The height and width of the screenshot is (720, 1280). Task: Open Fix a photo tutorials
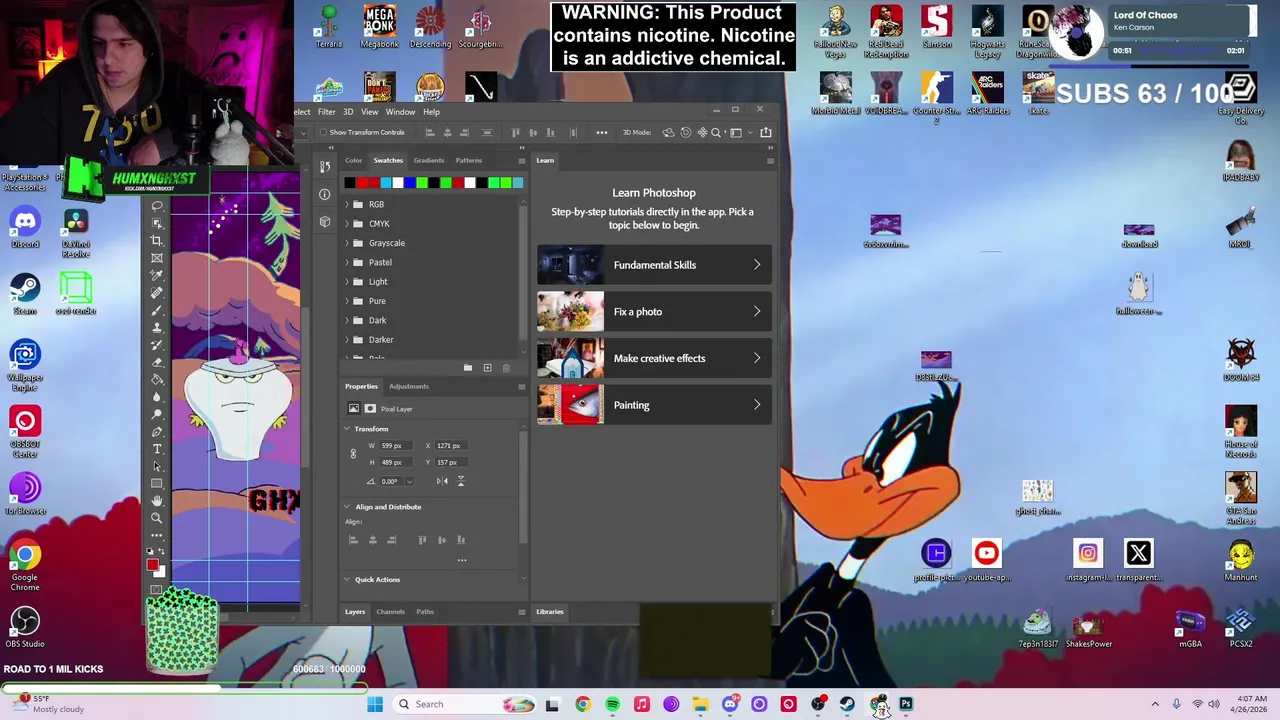654,312
